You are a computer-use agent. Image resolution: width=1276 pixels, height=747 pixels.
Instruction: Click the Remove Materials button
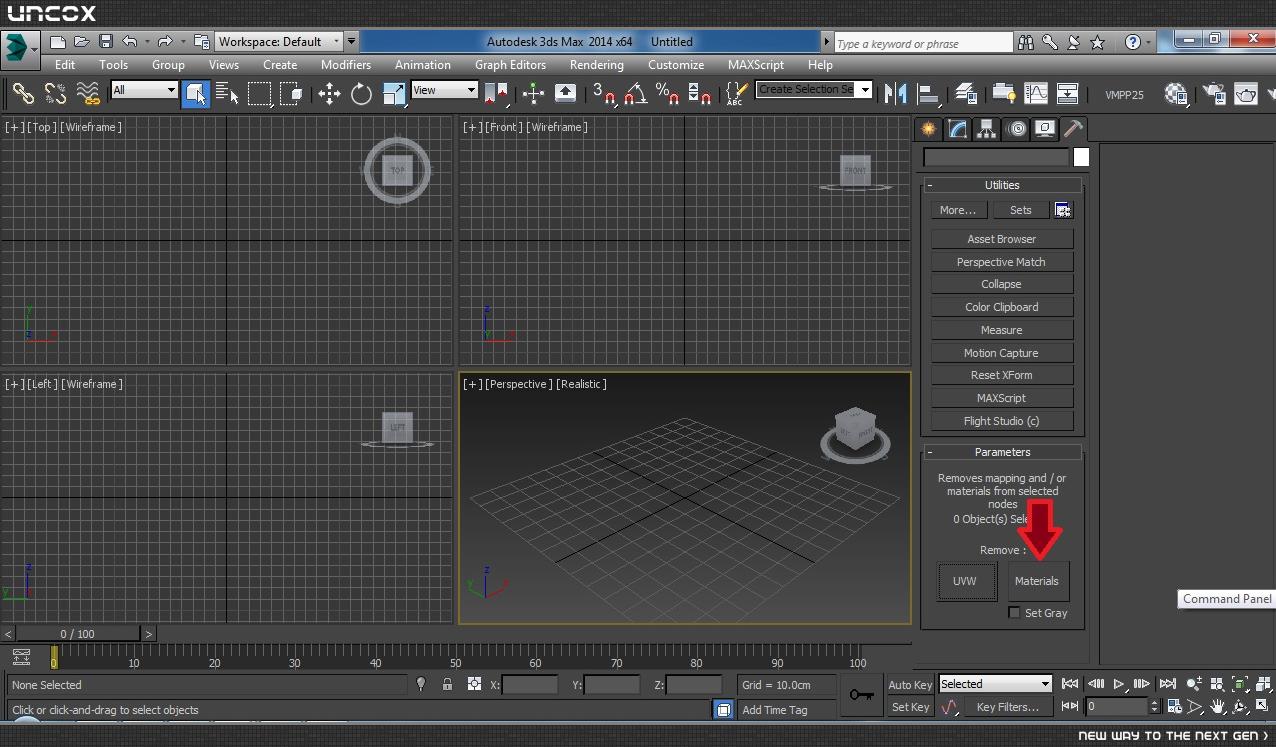click(x=1037, y=581)
